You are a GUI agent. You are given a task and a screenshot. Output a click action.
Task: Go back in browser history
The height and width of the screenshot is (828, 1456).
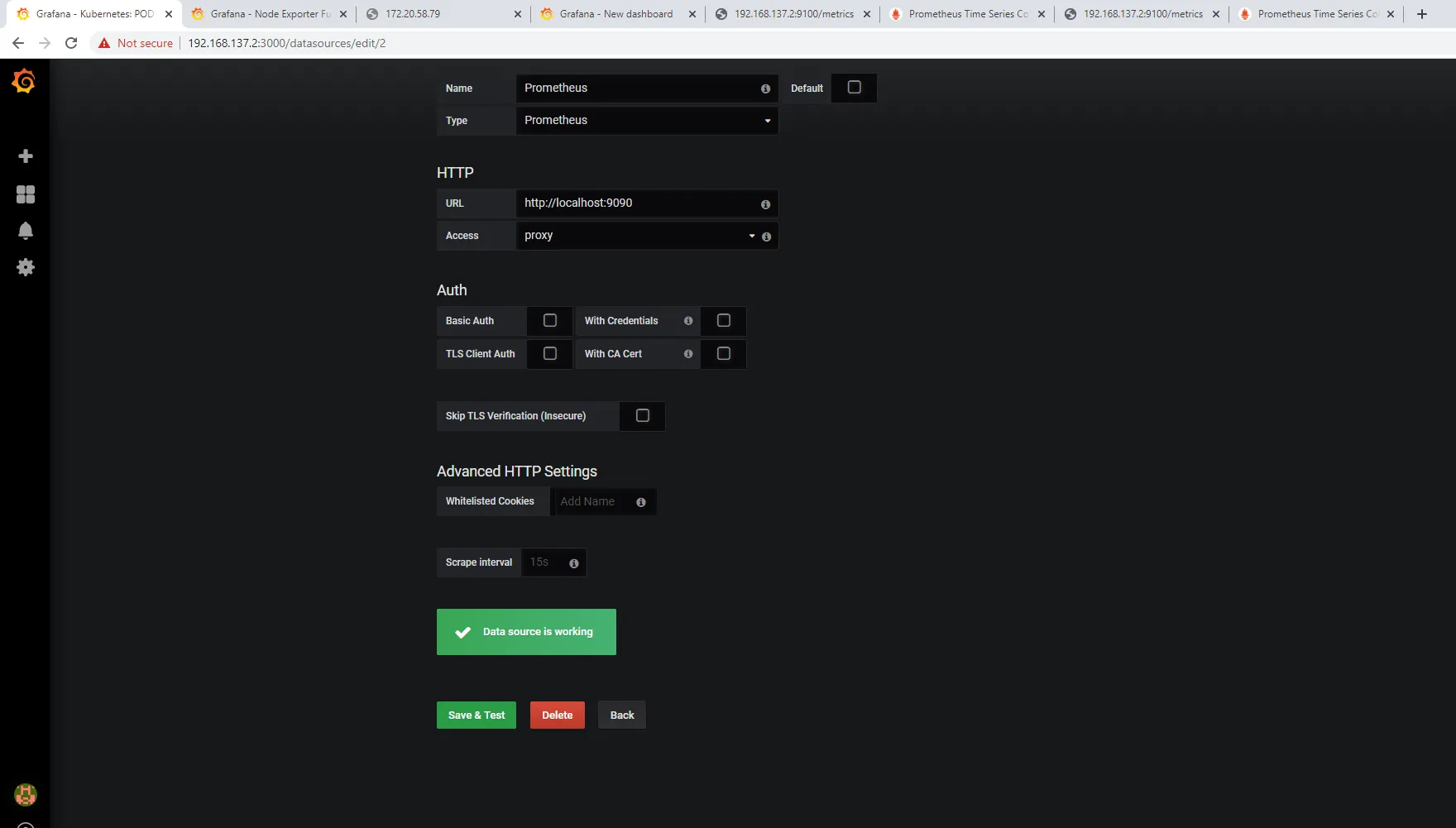pyautogui.click(x=18, y=43)
